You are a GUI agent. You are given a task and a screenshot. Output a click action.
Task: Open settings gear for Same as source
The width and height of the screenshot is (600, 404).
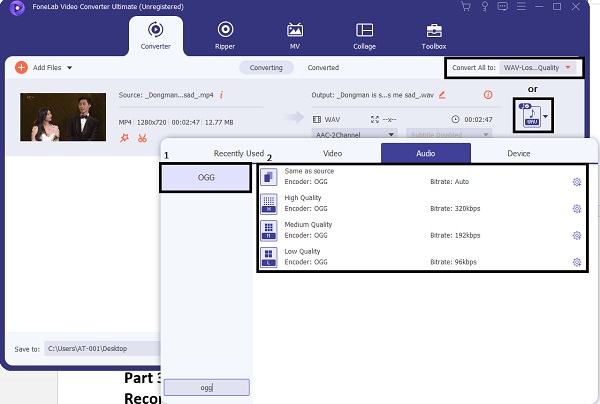577,182
